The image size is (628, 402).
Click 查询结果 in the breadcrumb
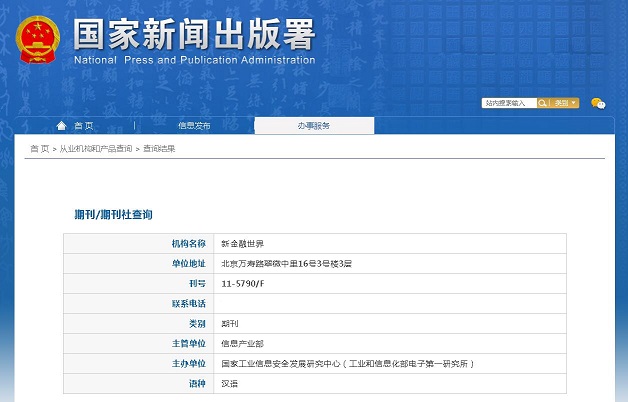[158, 149]
